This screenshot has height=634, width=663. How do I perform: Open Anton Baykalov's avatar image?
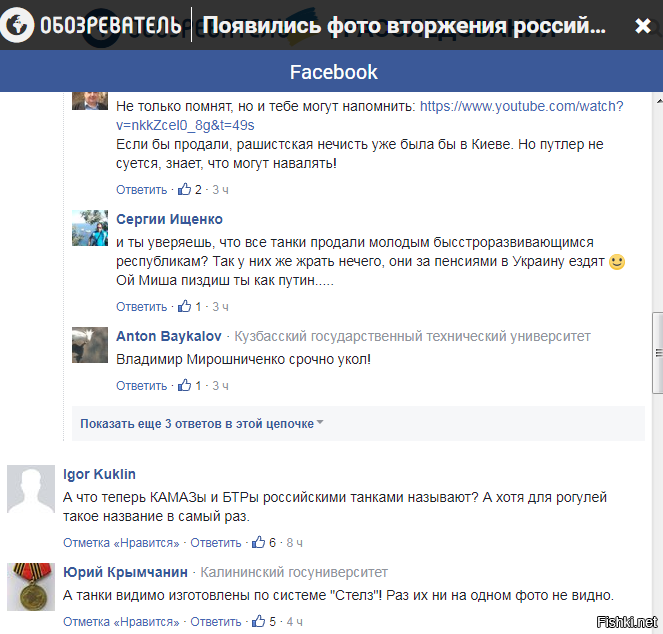pos(90,345)
